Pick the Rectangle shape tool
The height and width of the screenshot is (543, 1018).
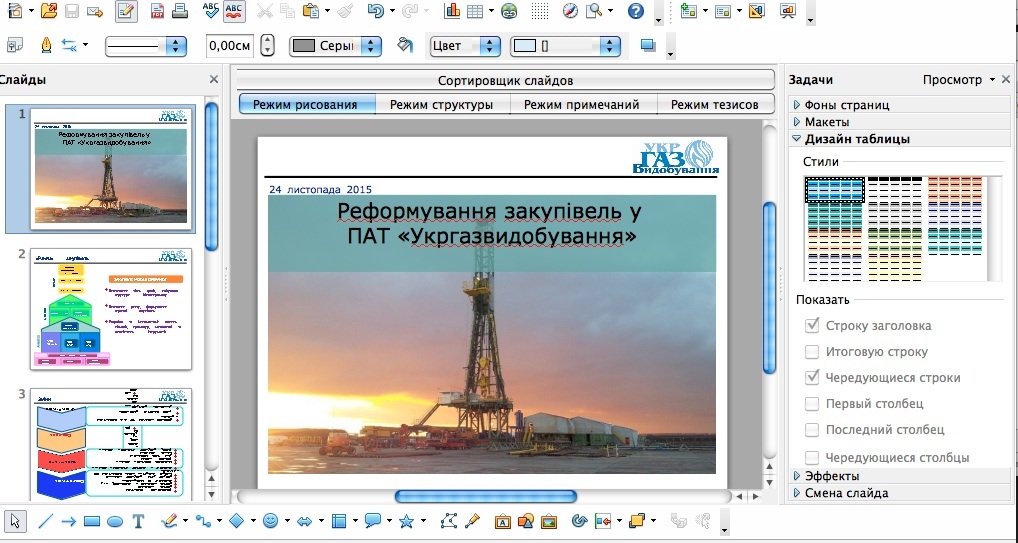click(x=92, y=521)
